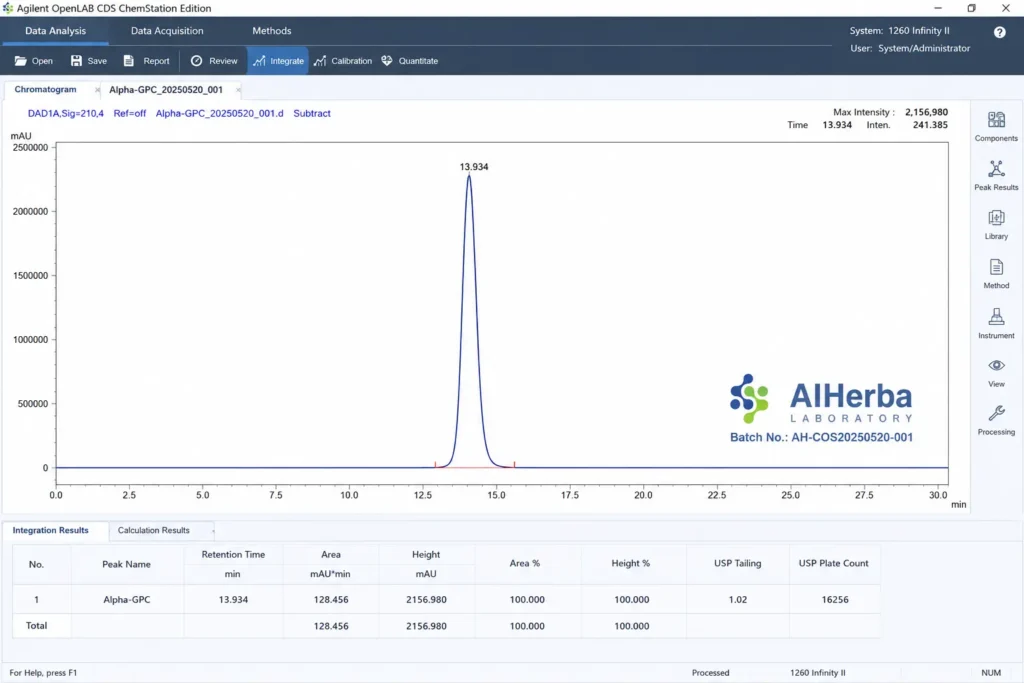Click USP Tailing value 1.02
The width and height of the screenshot is (1024, 683).
pos(737,599)
